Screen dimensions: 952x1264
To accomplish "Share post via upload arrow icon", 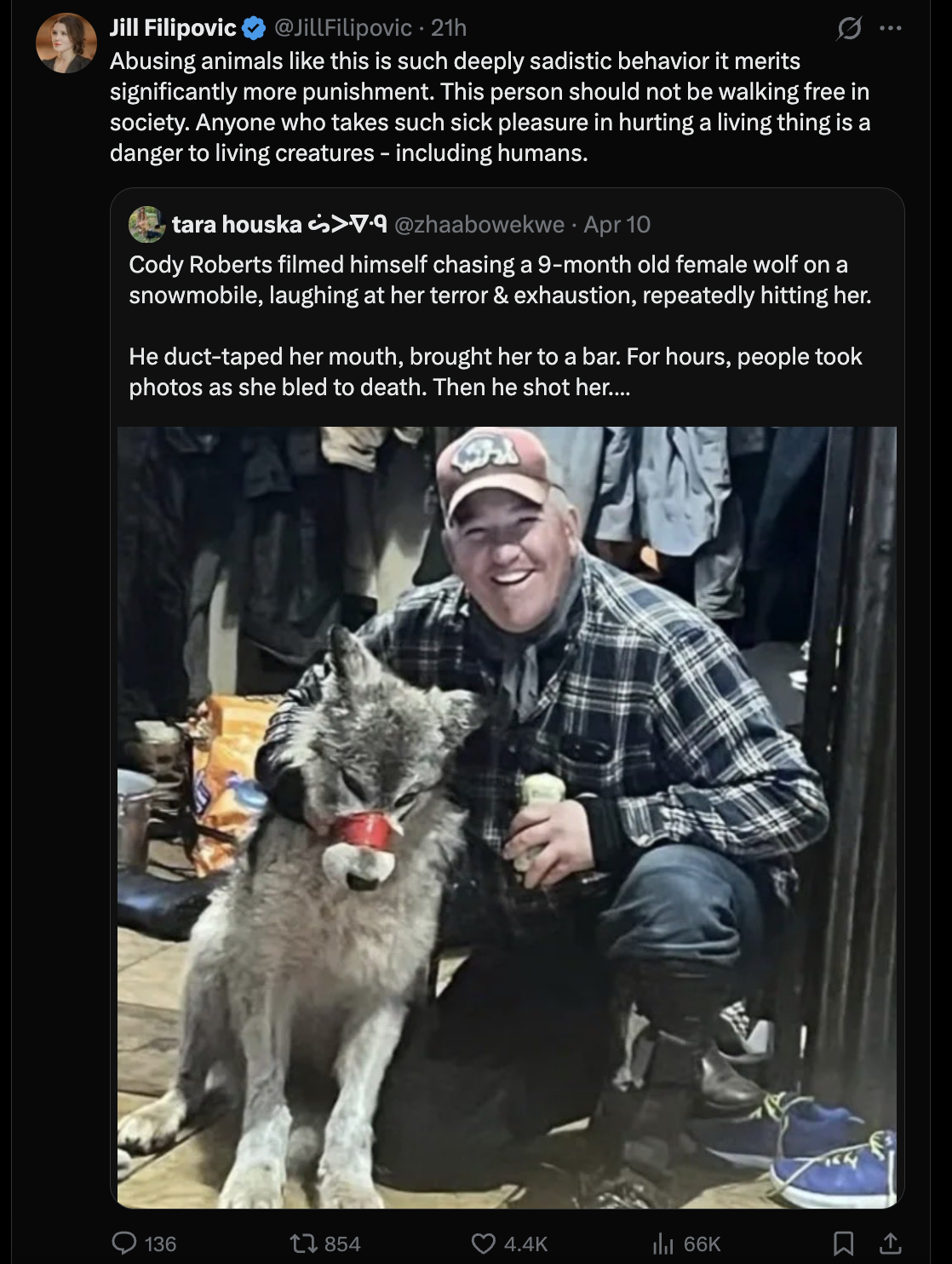I will pyautogui.click(x=890, y=1244).
